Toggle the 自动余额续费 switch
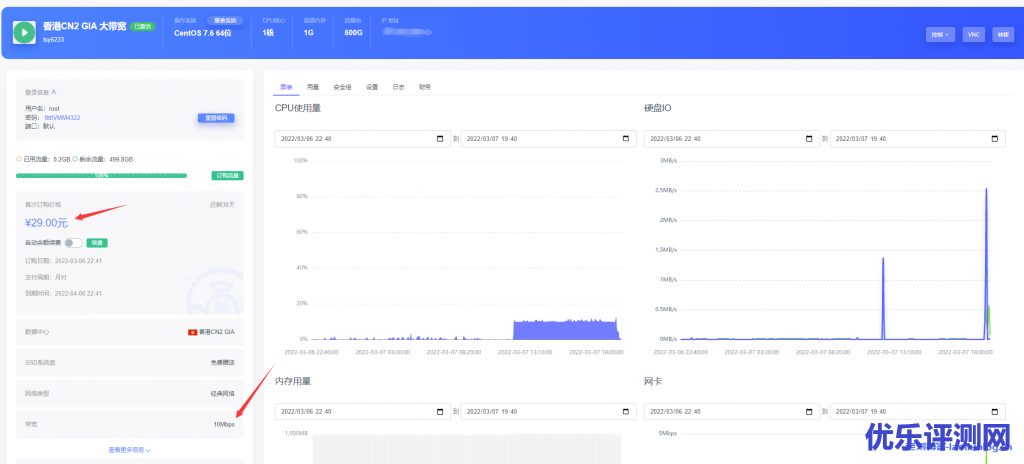 [x=72, y=242]
